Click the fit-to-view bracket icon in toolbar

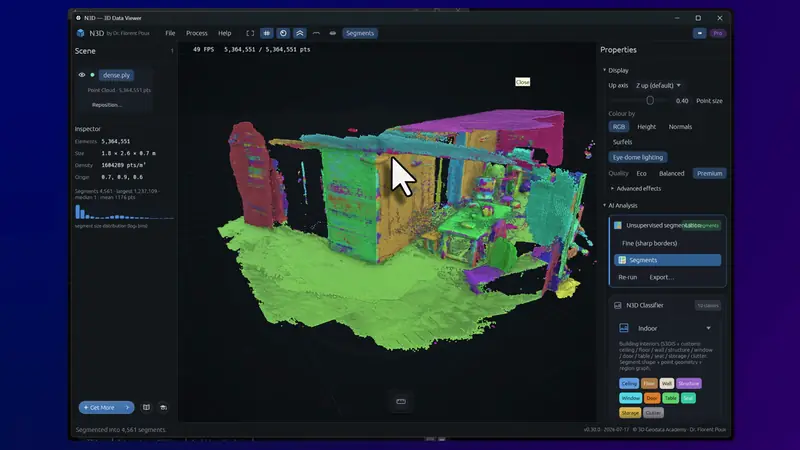250,33
